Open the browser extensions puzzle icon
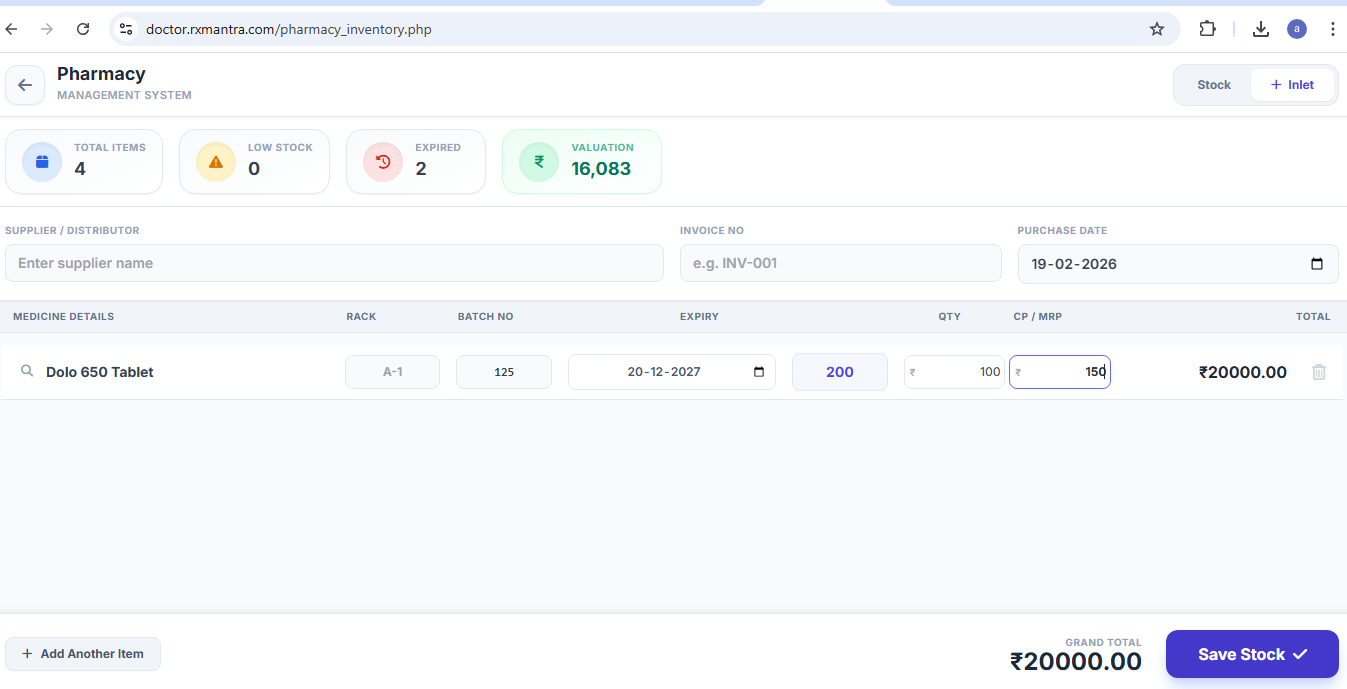Screen dimensions: 1347x689 click(1207, 29)
